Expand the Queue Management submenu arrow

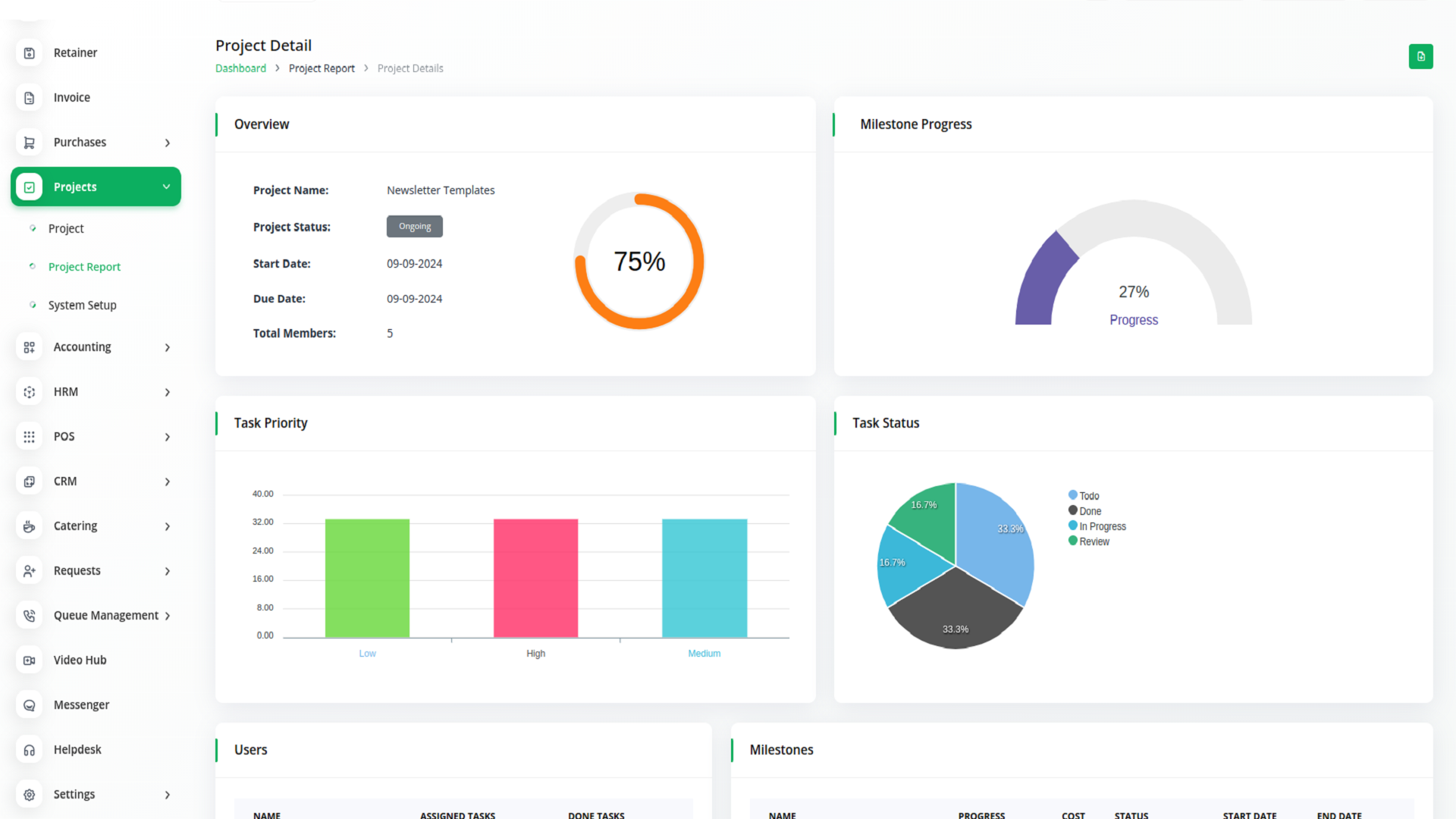point(168,616)
